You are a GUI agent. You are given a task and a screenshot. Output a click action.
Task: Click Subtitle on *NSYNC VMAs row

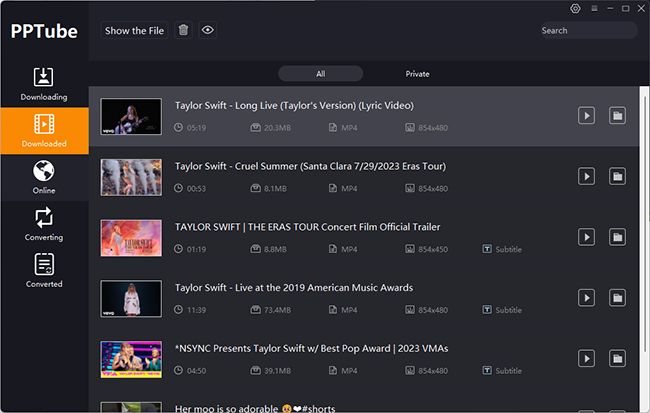[x=502, y=371]
